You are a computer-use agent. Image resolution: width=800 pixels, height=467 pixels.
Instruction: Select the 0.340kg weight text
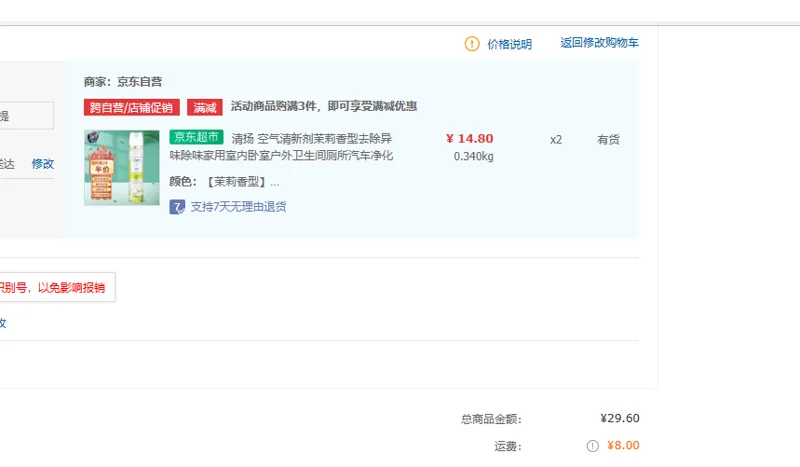473,157
